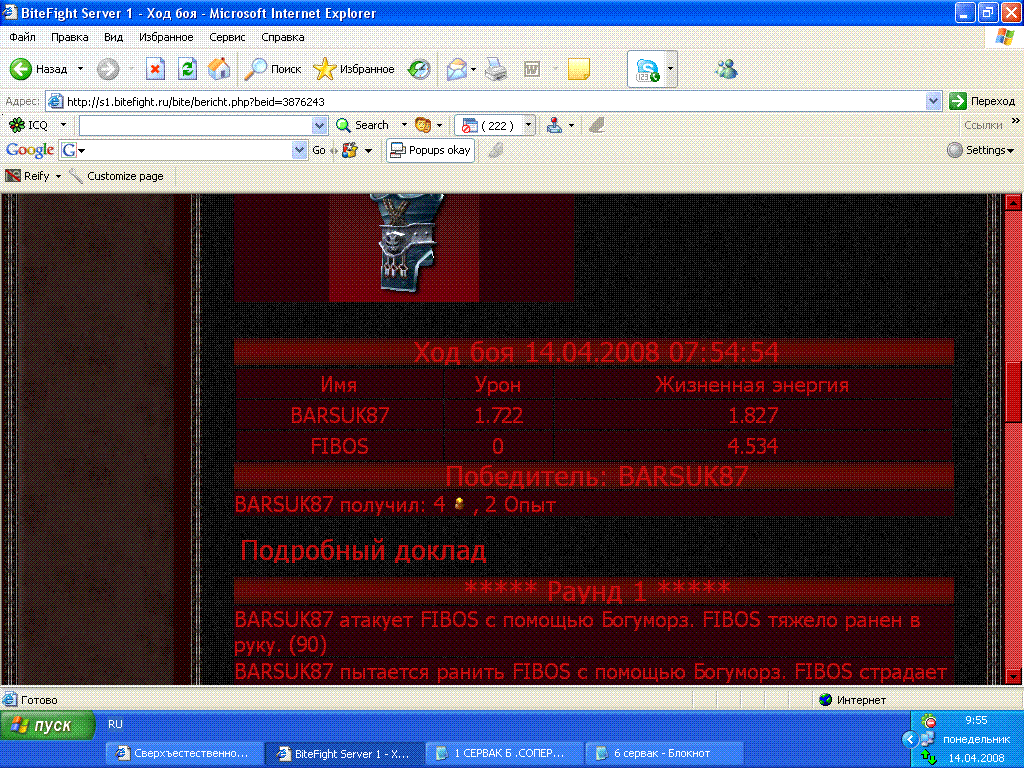Open the Reify toolbar dropdown

[58, 176]
